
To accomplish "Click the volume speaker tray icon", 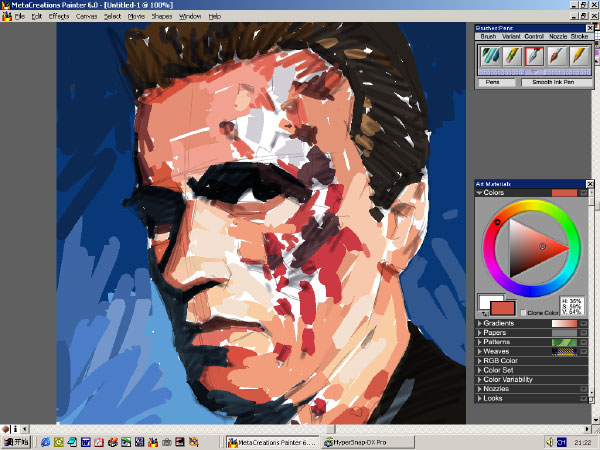I will click(x=549, y=442).
